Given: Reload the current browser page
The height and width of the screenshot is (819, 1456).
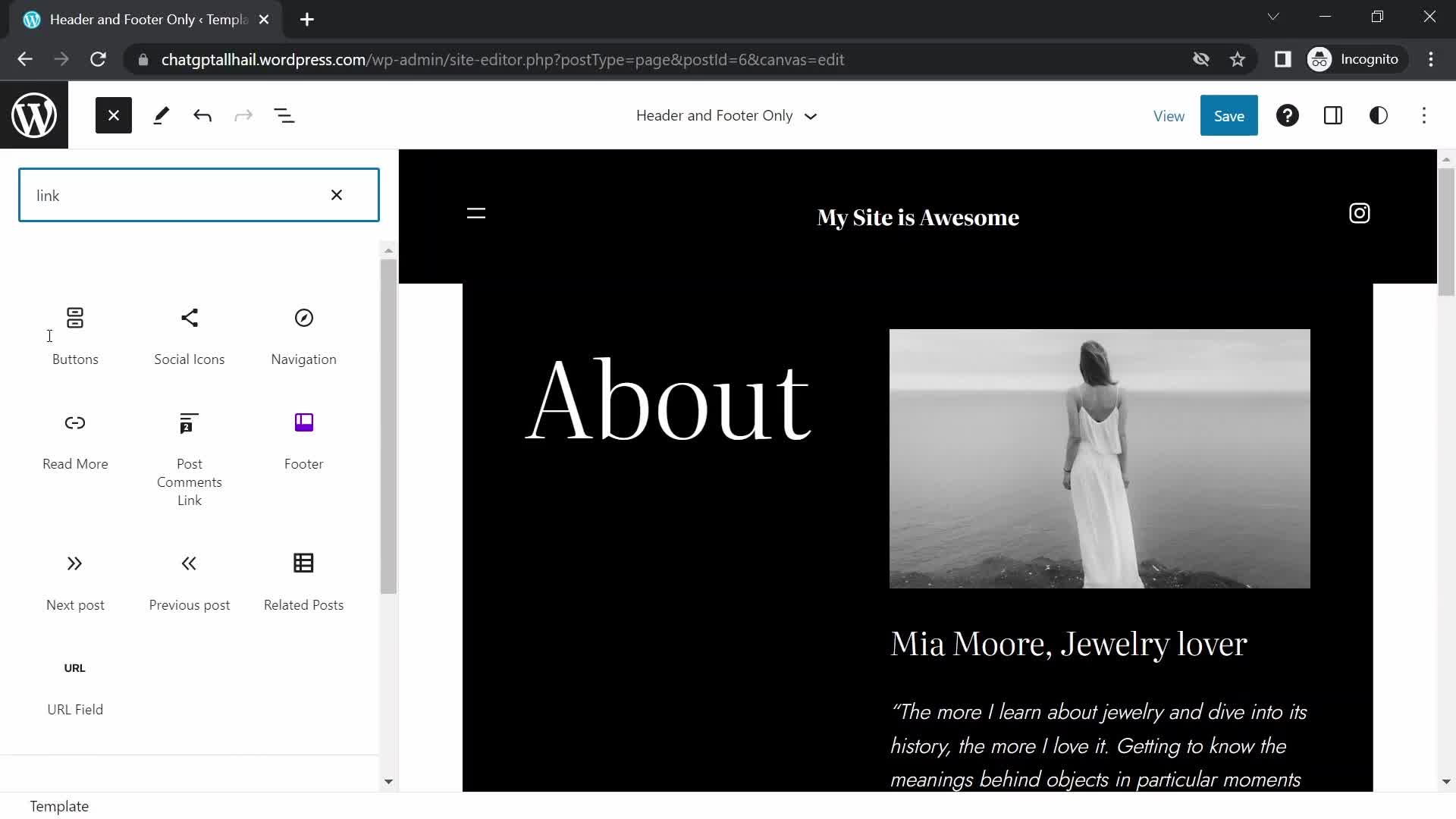Looking at the screenshot, I should [98, 59].
